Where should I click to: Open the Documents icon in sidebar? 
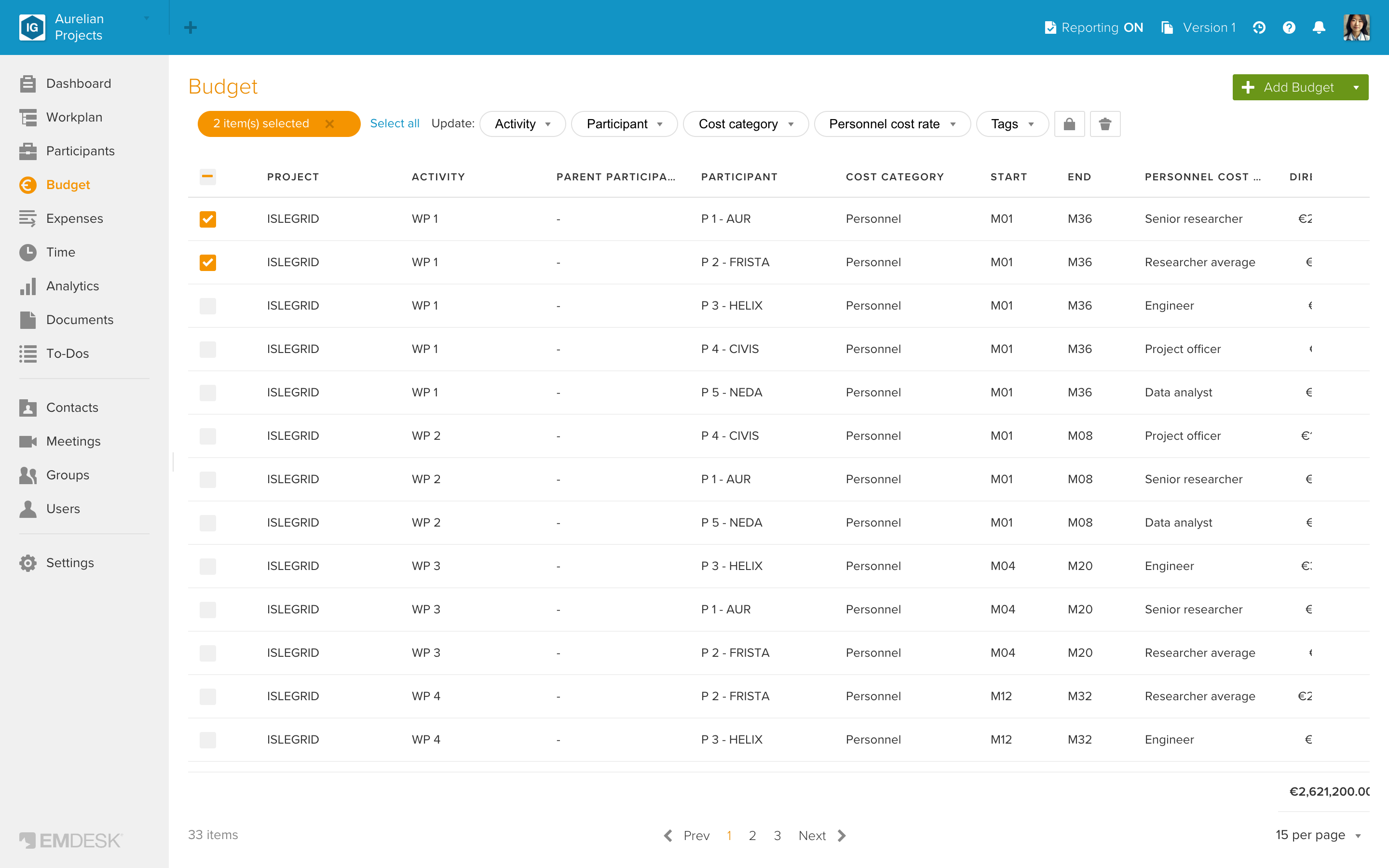click(27, 320)
